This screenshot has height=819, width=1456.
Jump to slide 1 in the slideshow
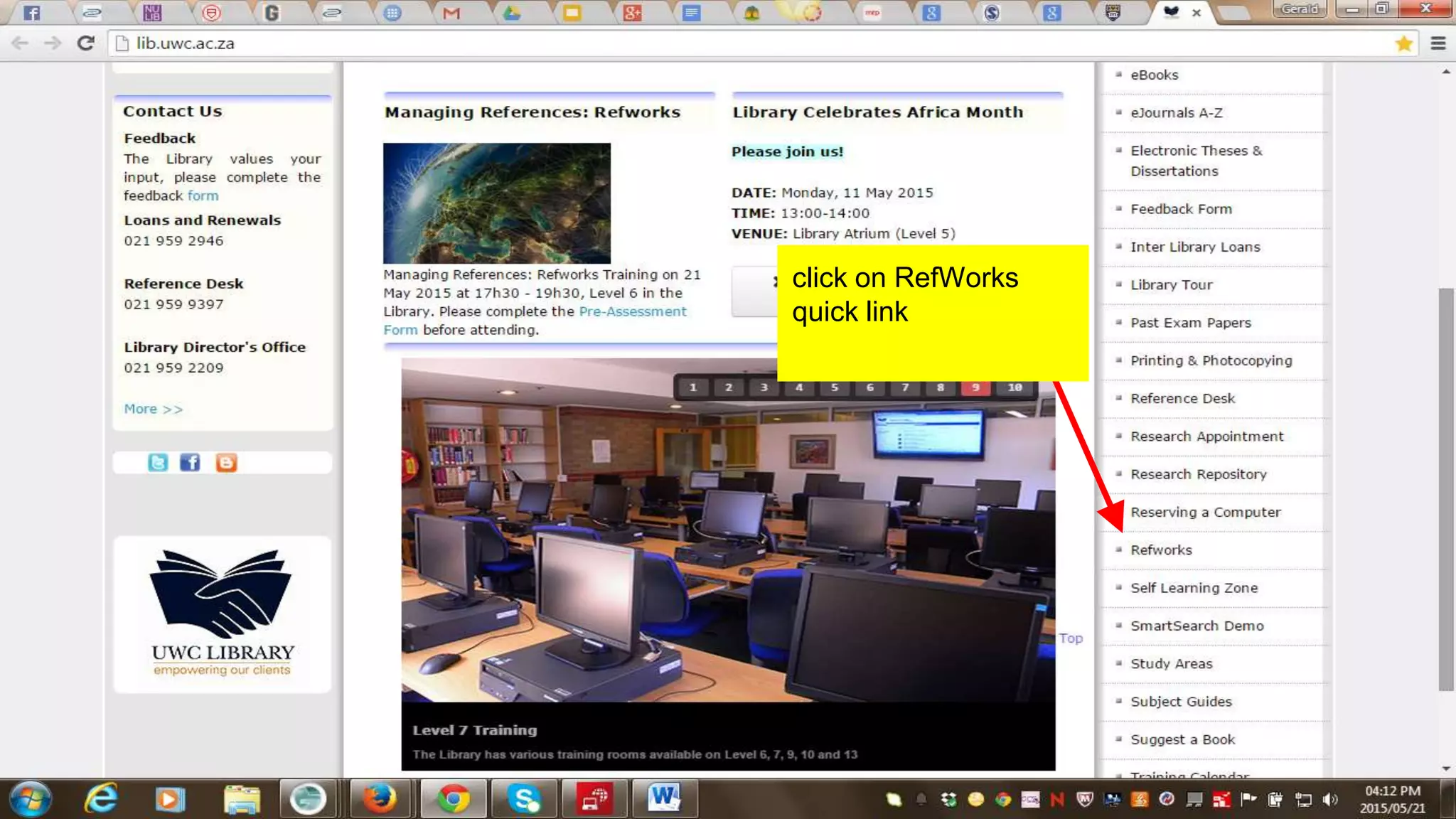[x=693, y=387]
